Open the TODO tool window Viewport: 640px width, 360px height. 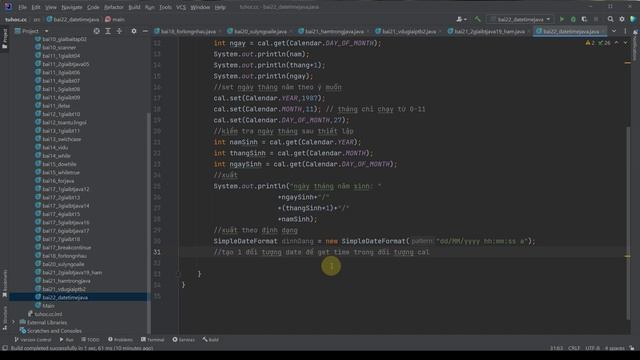[90, 340]
